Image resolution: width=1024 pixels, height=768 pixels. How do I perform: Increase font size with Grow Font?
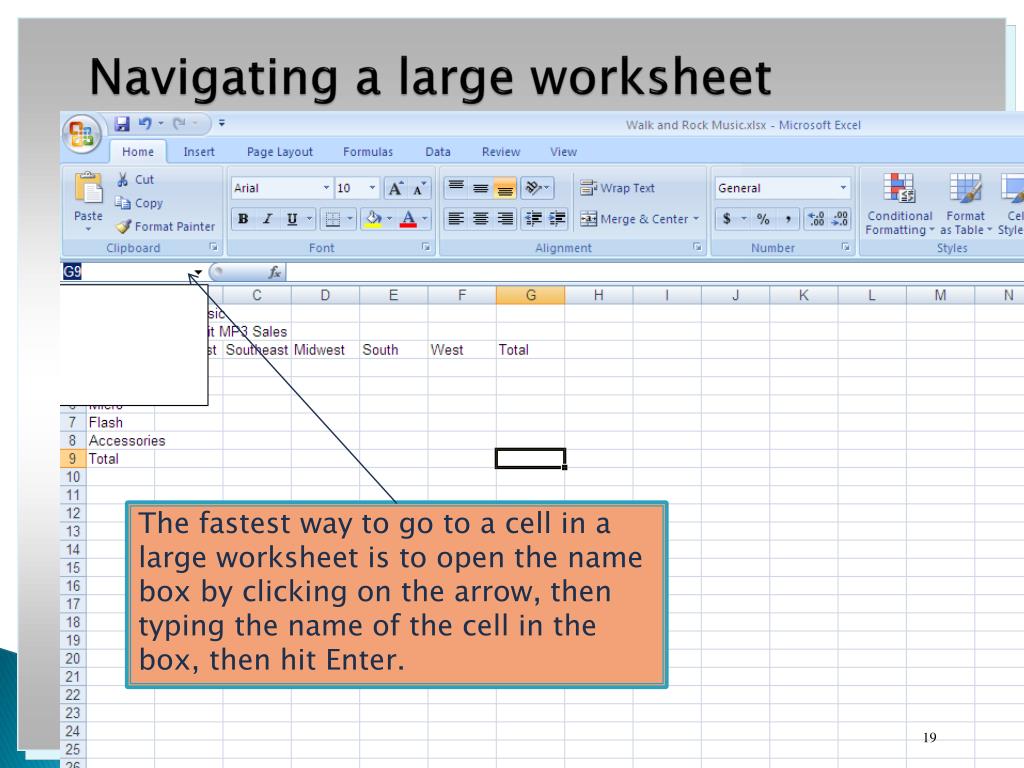coord(396,189)
